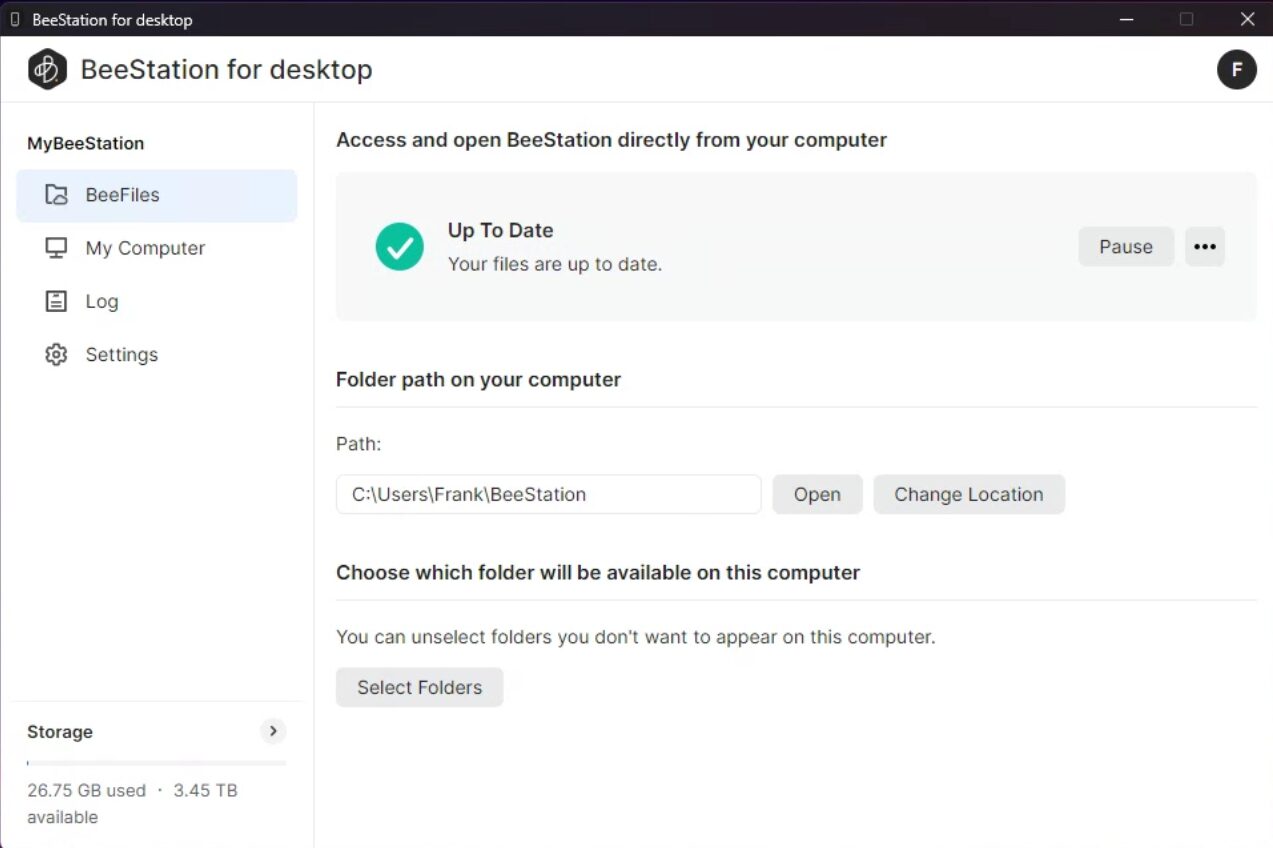Open the Log section
The image size is (1273, 848).
[x=157, y=301]
